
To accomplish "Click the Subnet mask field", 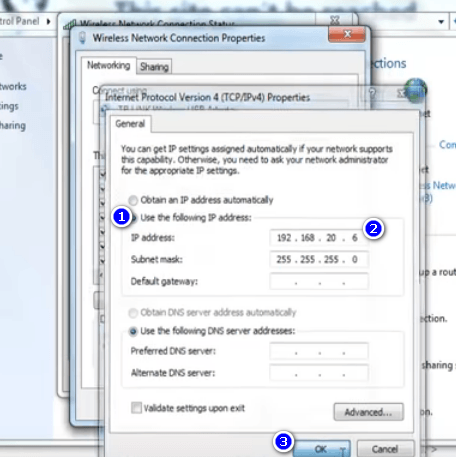I will (x=319, y=259).
